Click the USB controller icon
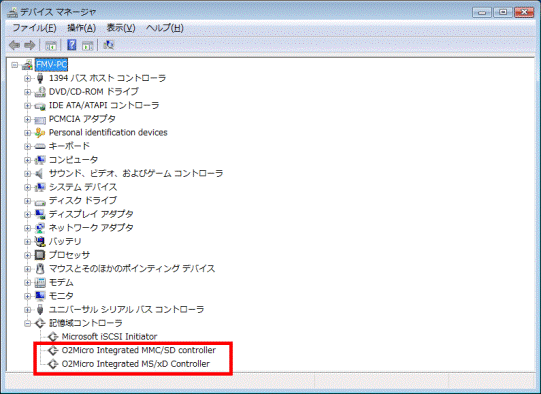Viewport: 541px width, 394px height. click(40, 309)
